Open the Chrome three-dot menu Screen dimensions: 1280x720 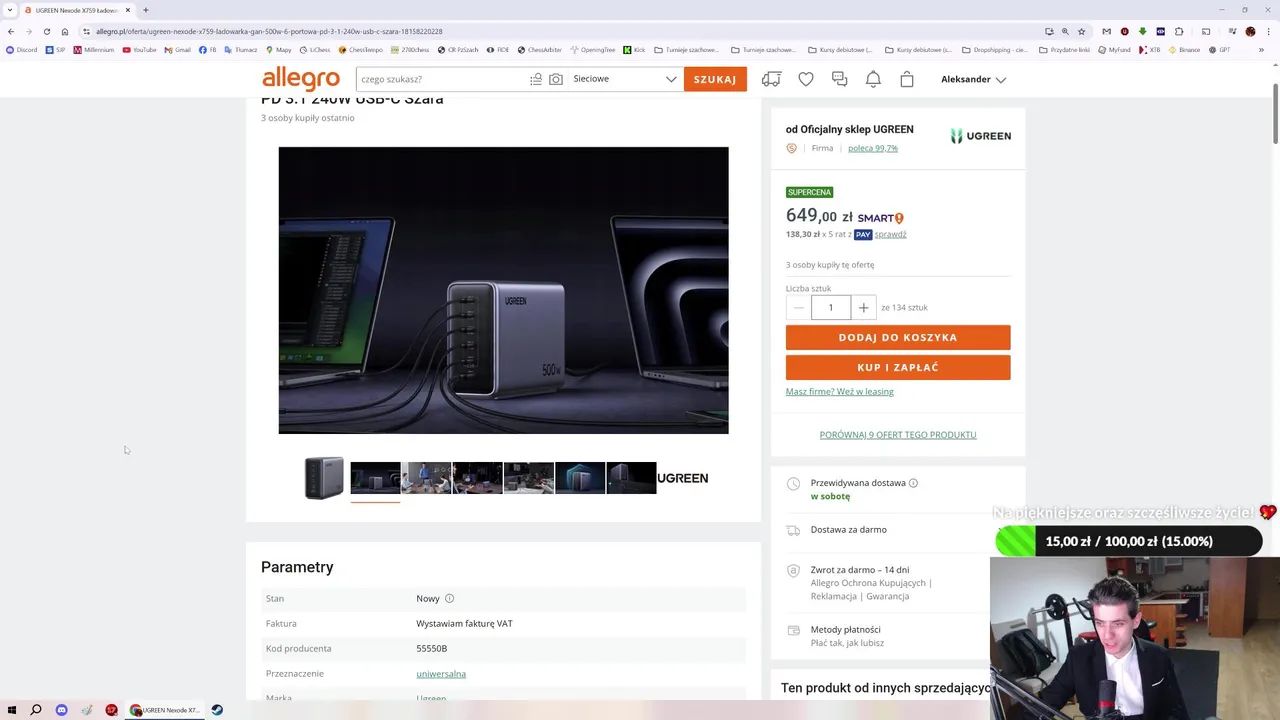click(1267, 31)
